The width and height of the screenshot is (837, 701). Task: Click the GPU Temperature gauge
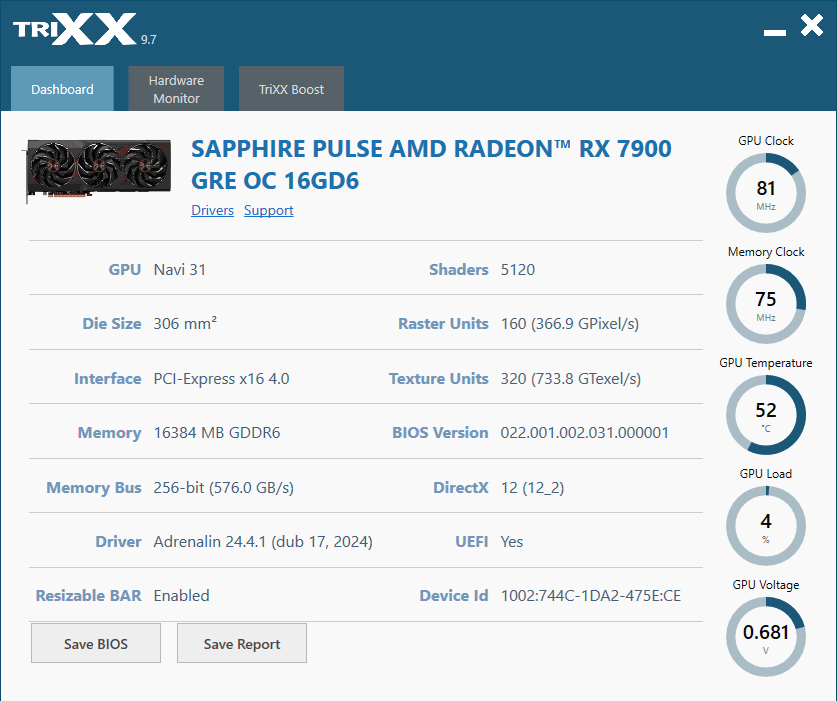[765, 415]
